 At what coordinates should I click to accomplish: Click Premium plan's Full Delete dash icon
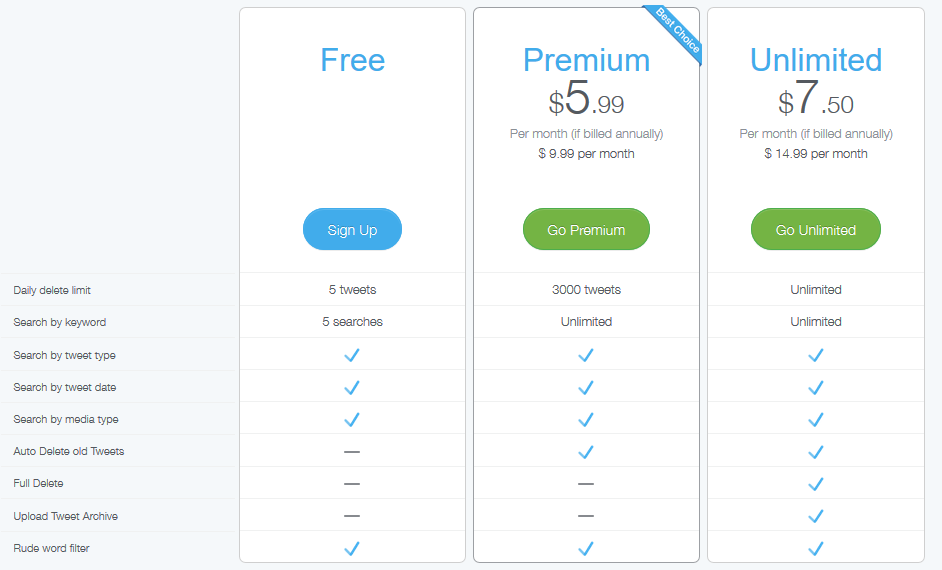(x=586, y=484)
